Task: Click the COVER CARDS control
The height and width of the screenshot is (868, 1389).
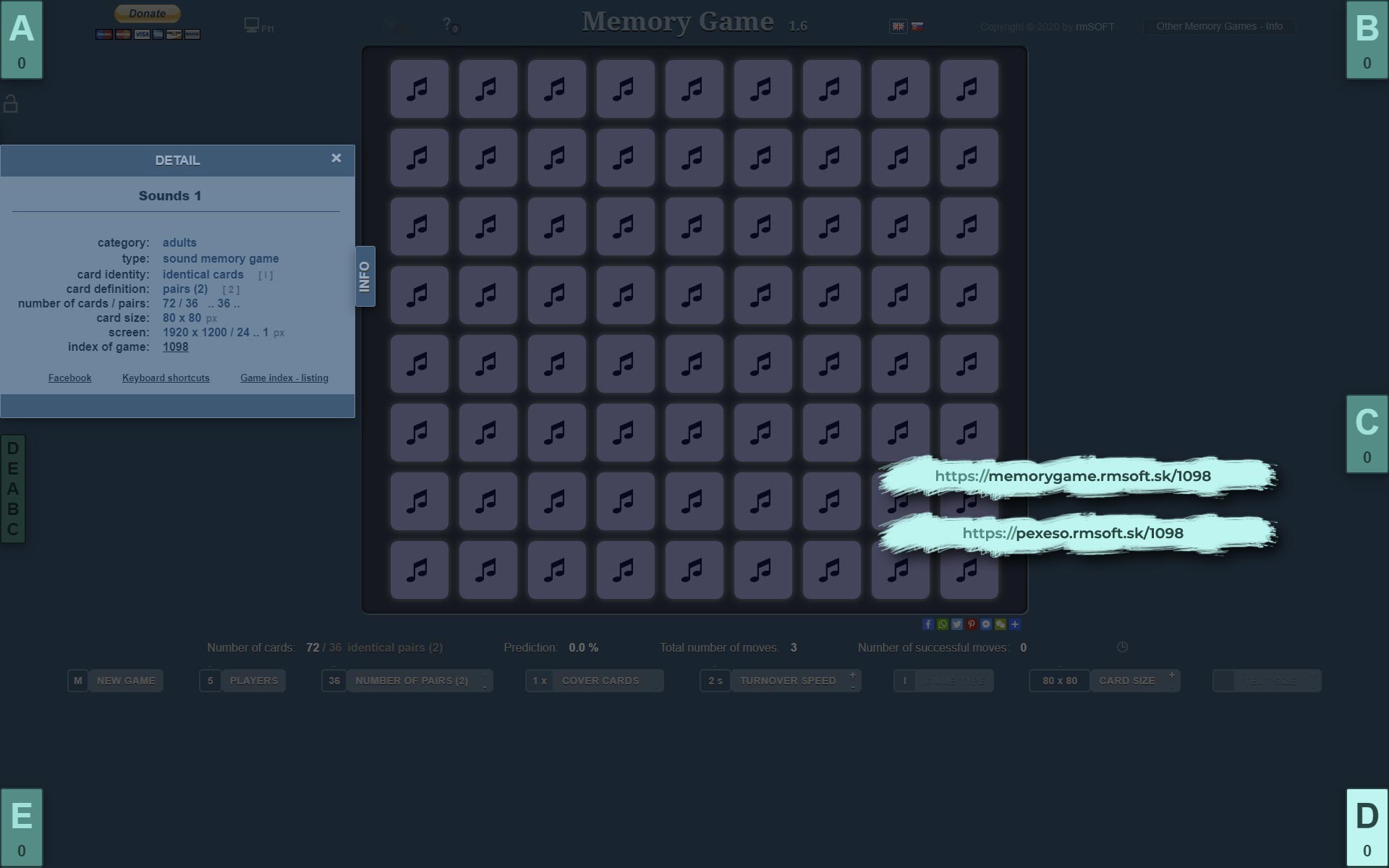Action: click(x=608, y=681)
